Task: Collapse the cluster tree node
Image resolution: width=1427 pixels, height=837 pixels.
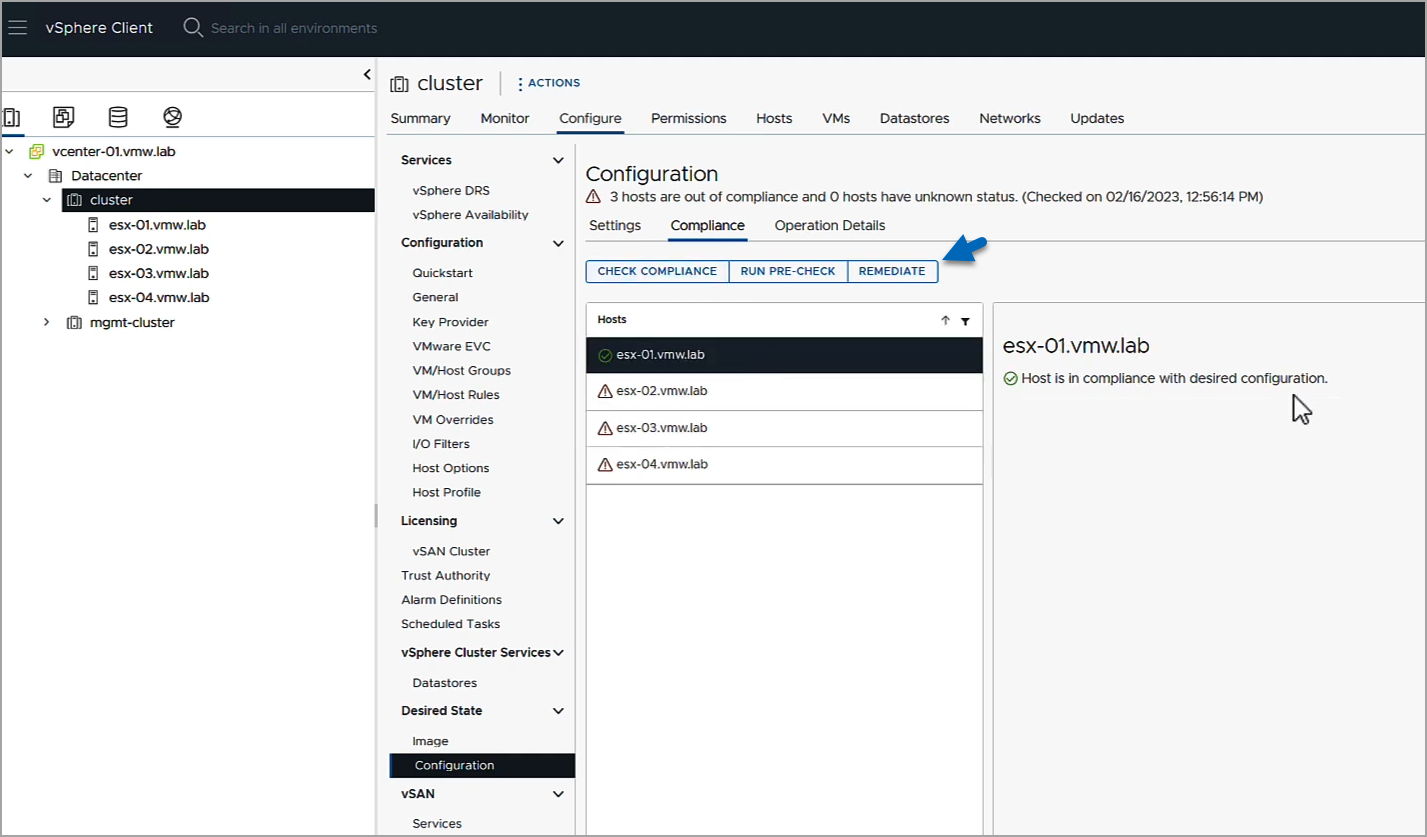Action: 47,200
